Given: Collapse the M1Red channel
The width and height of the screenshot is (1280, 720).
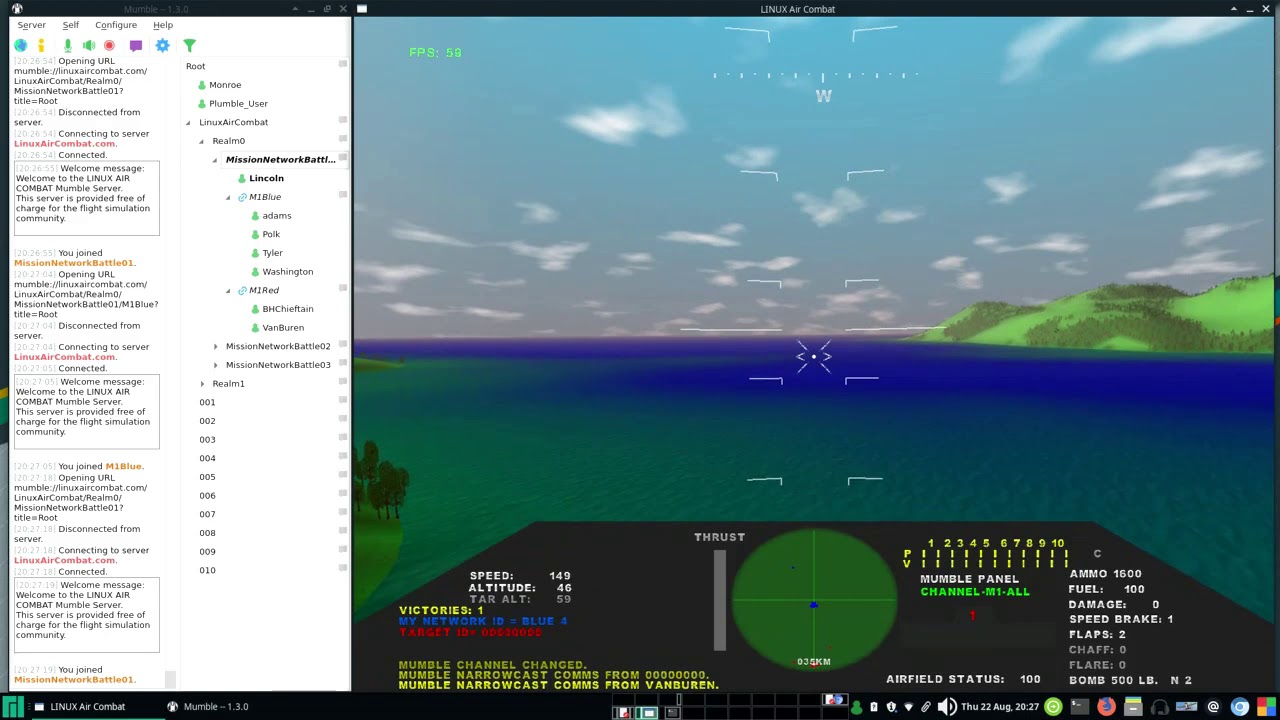Looking at the screenshot, I should click(228, 290).
